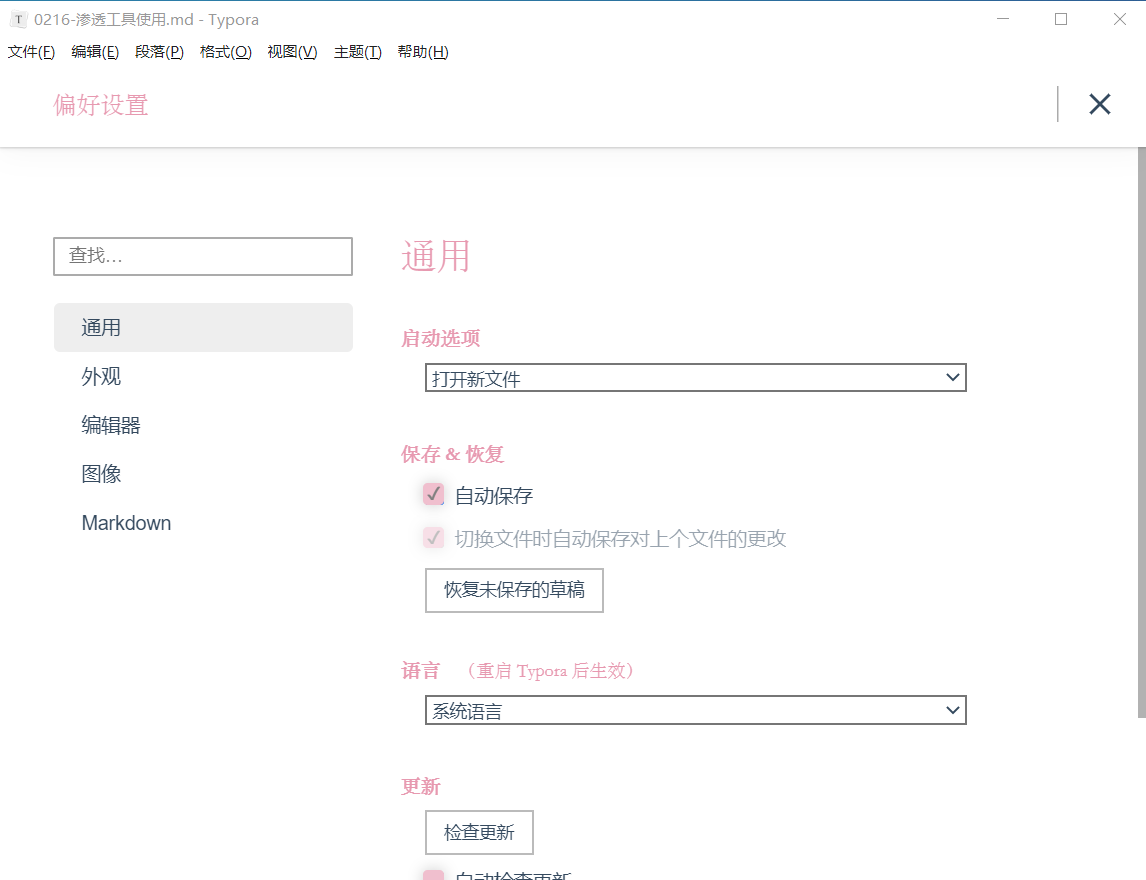Switch to 编辑器 settings category
This screenshot has width=1146, height=880.
pos(203,425)
